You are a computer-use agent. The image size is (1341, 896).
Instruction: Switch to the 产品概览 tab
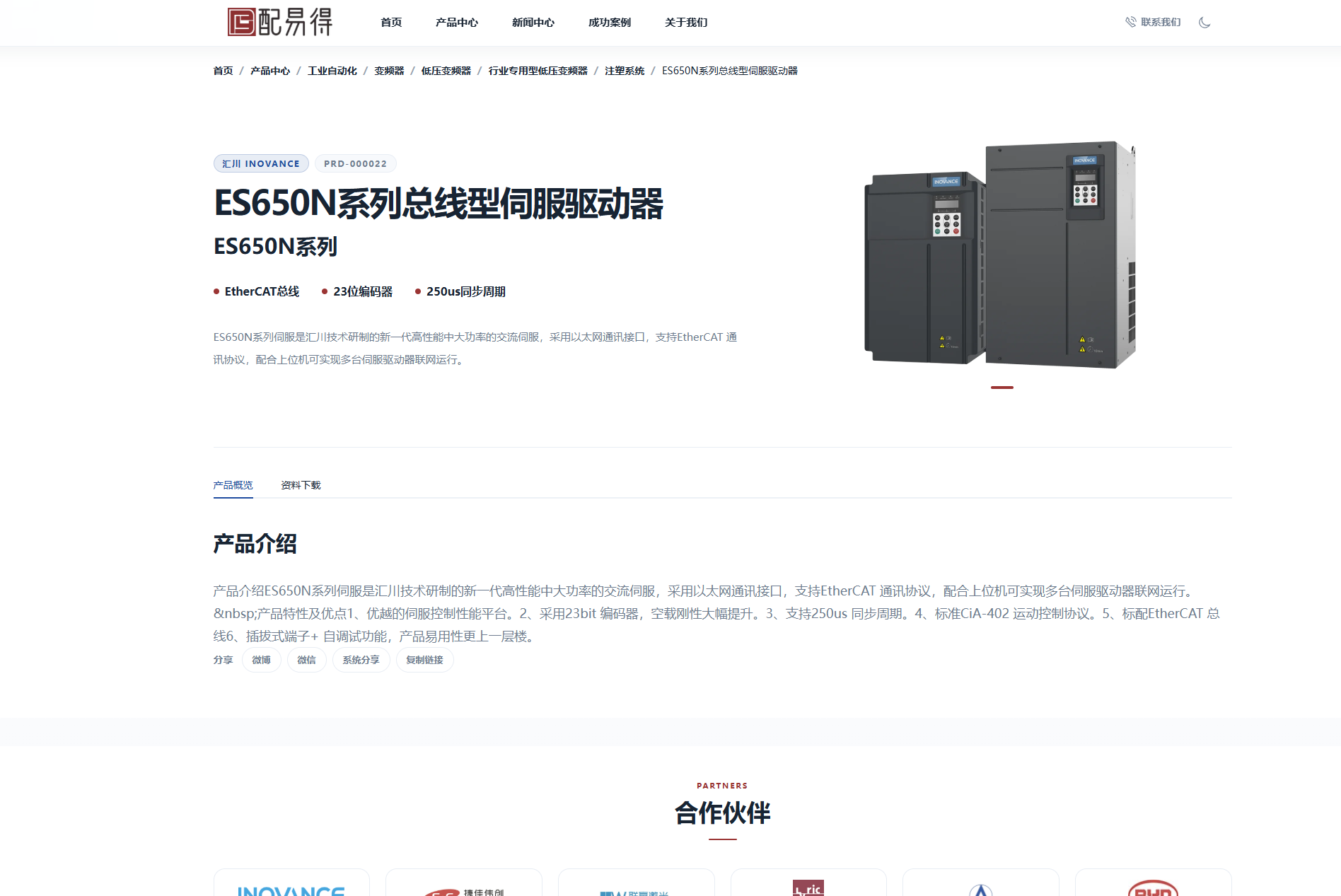pyautogui.click(x=233, y=485)
